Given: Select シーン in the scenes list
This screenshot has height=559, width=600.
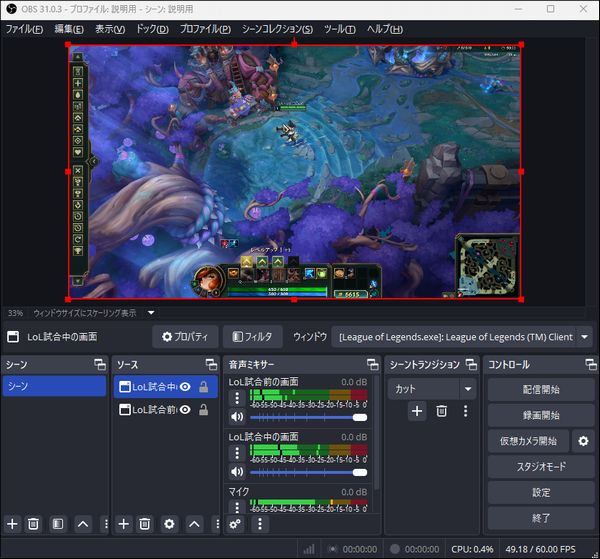Looking at the screenshot, I should [x=54, y=386].
